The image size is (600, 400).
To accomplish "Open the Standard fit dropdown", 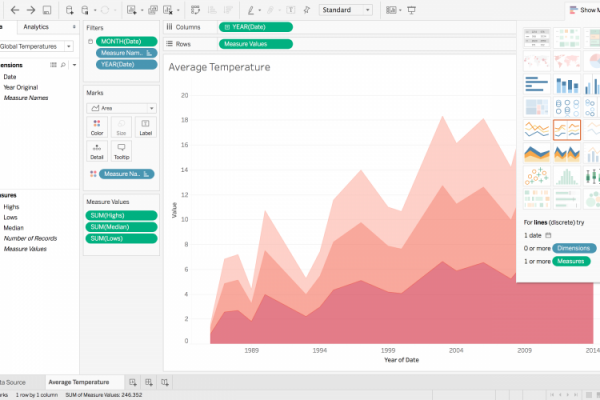I will pos(345,10).
